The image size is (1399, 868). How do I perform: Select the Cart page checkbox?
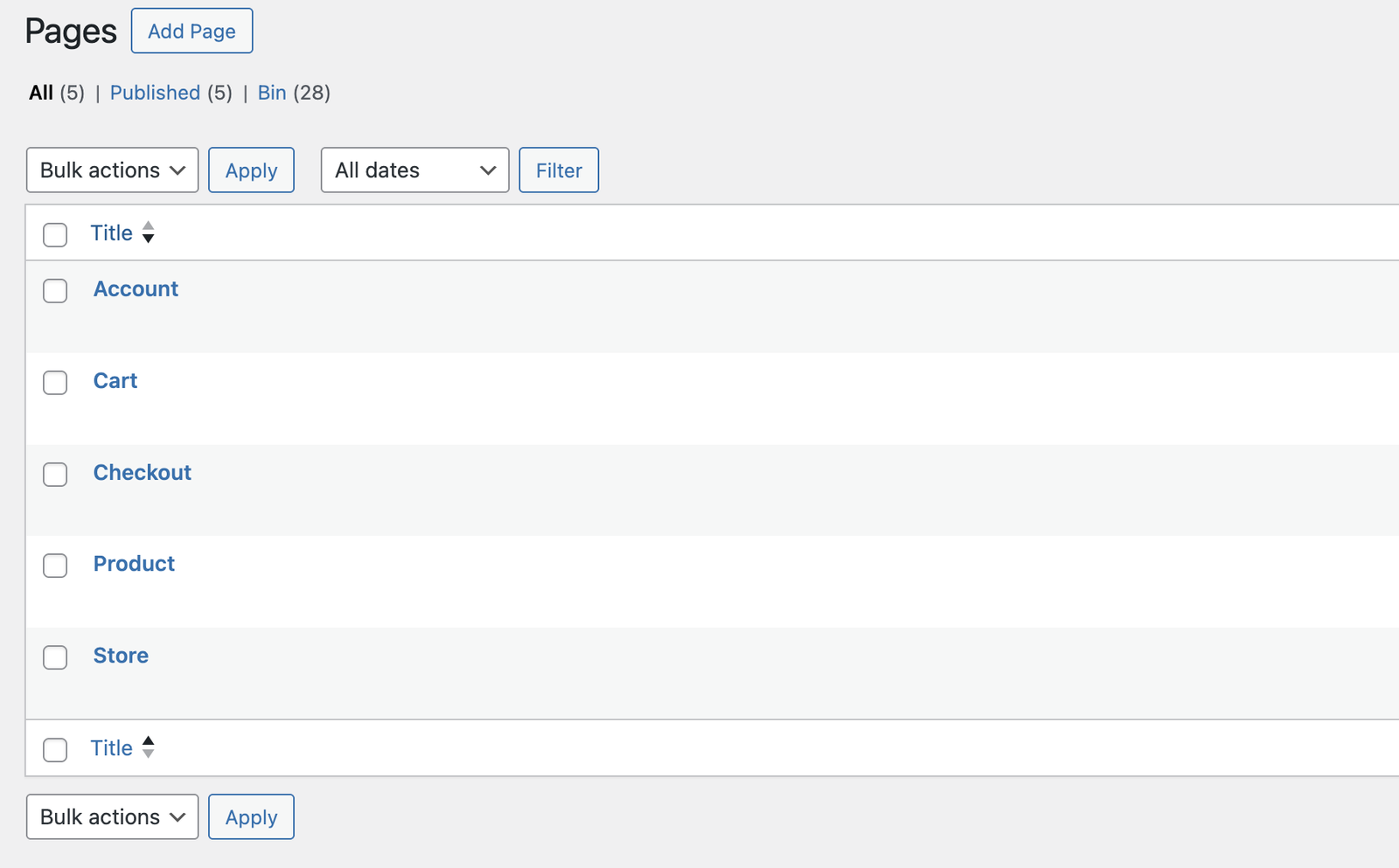click(x=55, y=382)
